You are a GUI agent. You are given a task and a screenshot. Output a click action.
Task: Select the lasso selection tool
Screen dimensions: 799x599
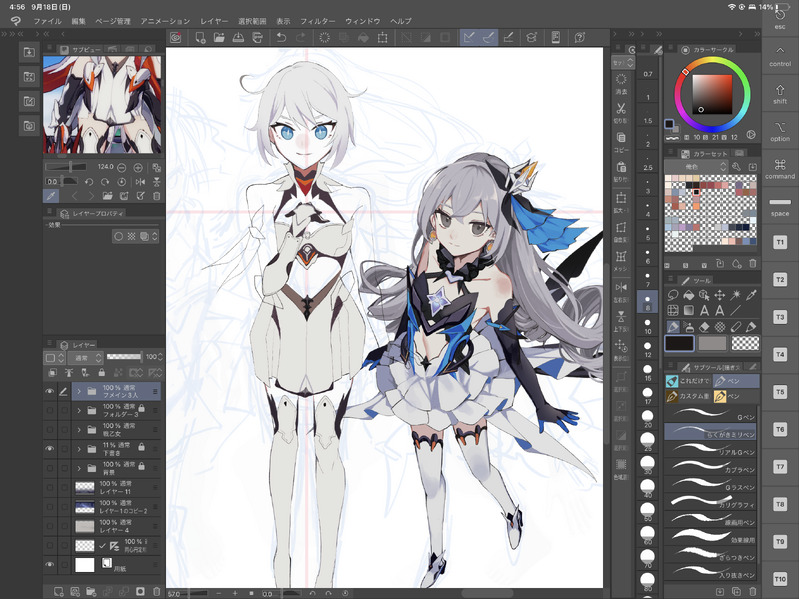(673, 295)
